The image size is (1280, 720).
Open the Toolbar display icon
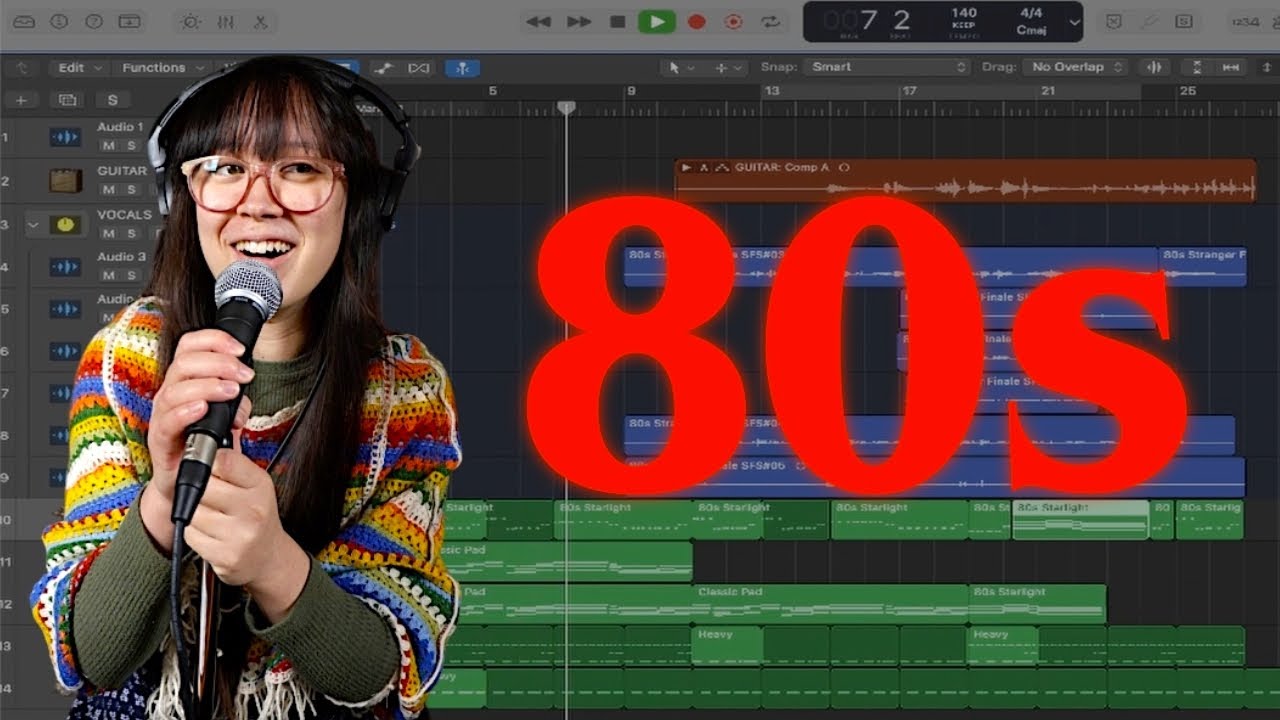click(x=129, y=21)
